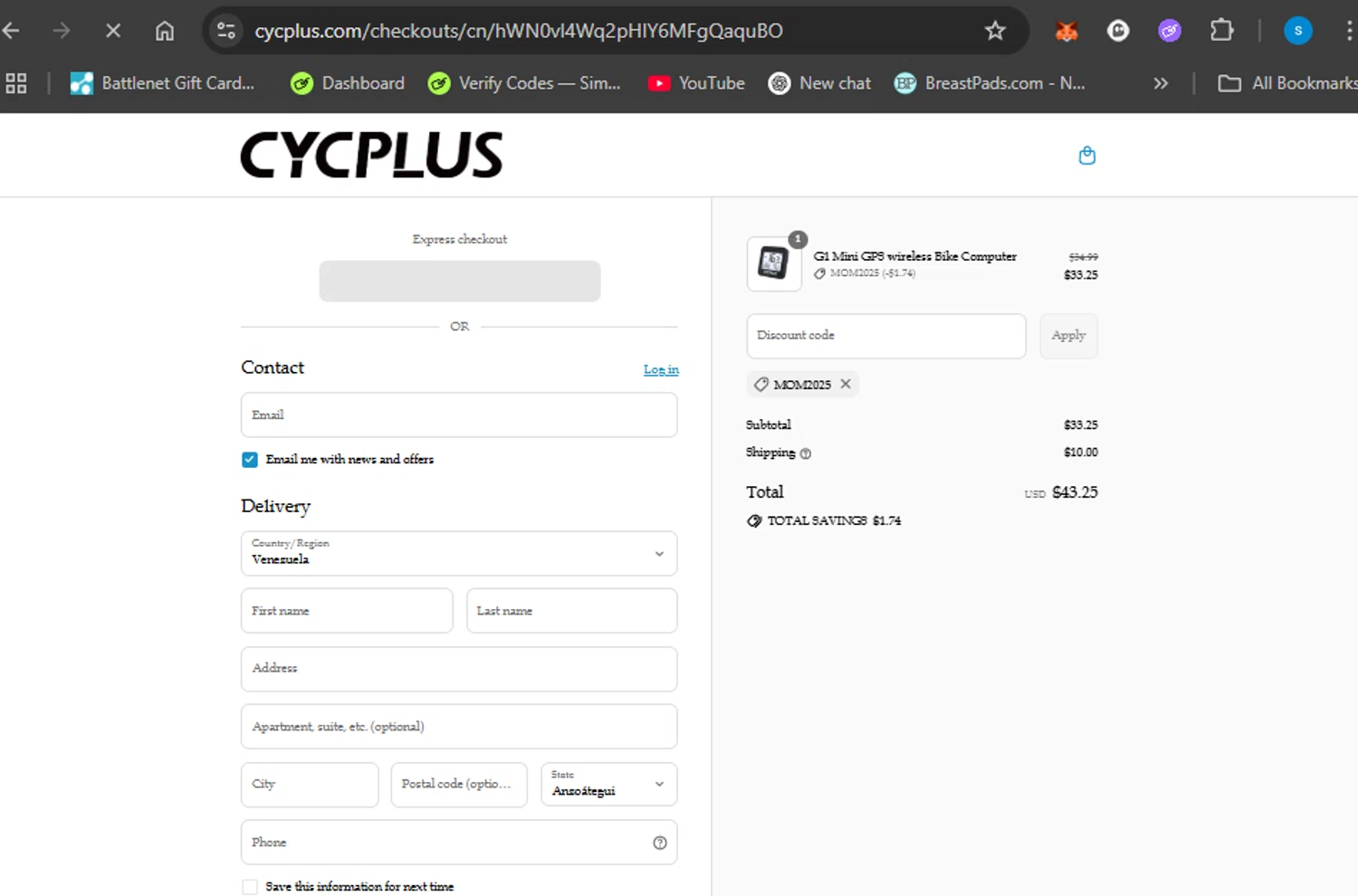
Task: Focus the Email input field
Action: pos(459,415)
